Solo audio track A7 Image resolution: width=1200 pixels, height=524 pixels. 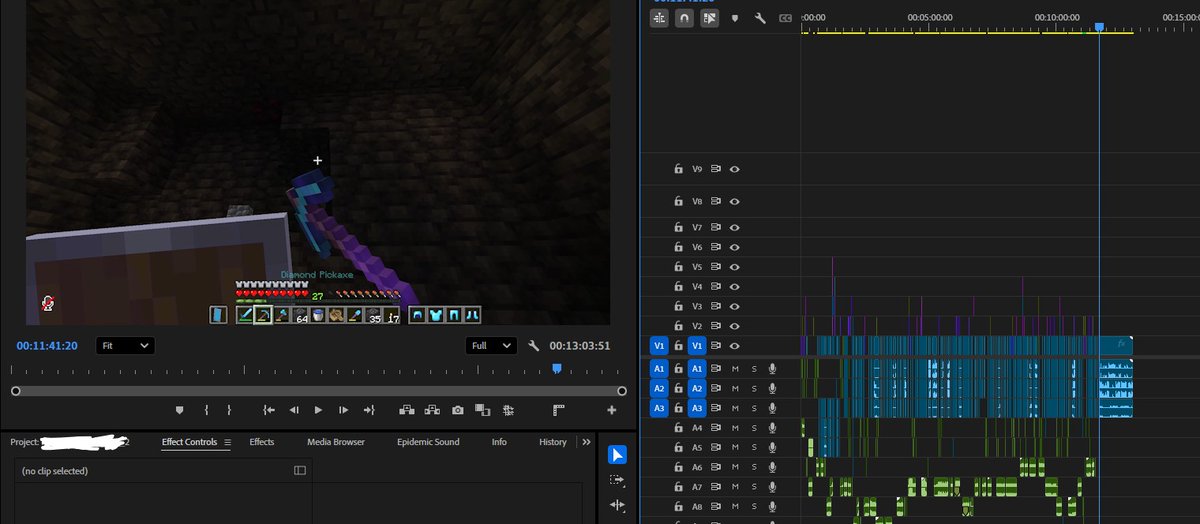coord(754,486)
